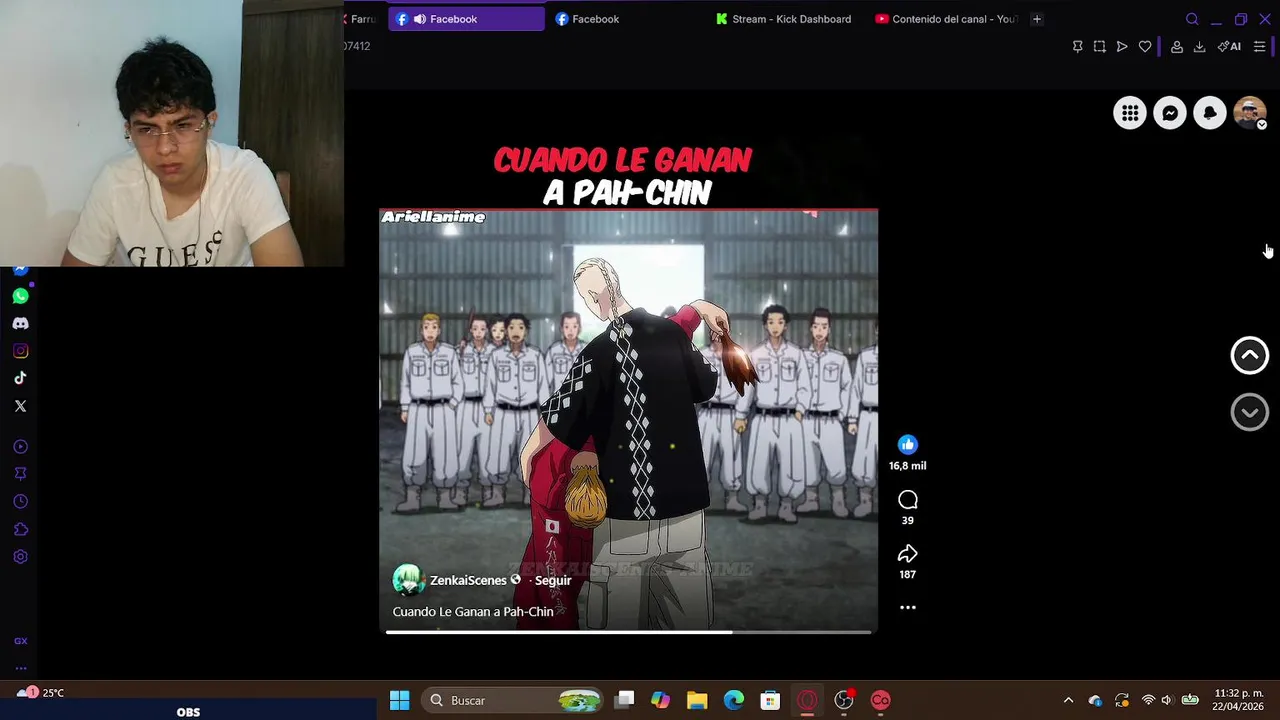1280x720 pixels.
Task: Open the GX Control panel icon
Action: coord(20,641)
